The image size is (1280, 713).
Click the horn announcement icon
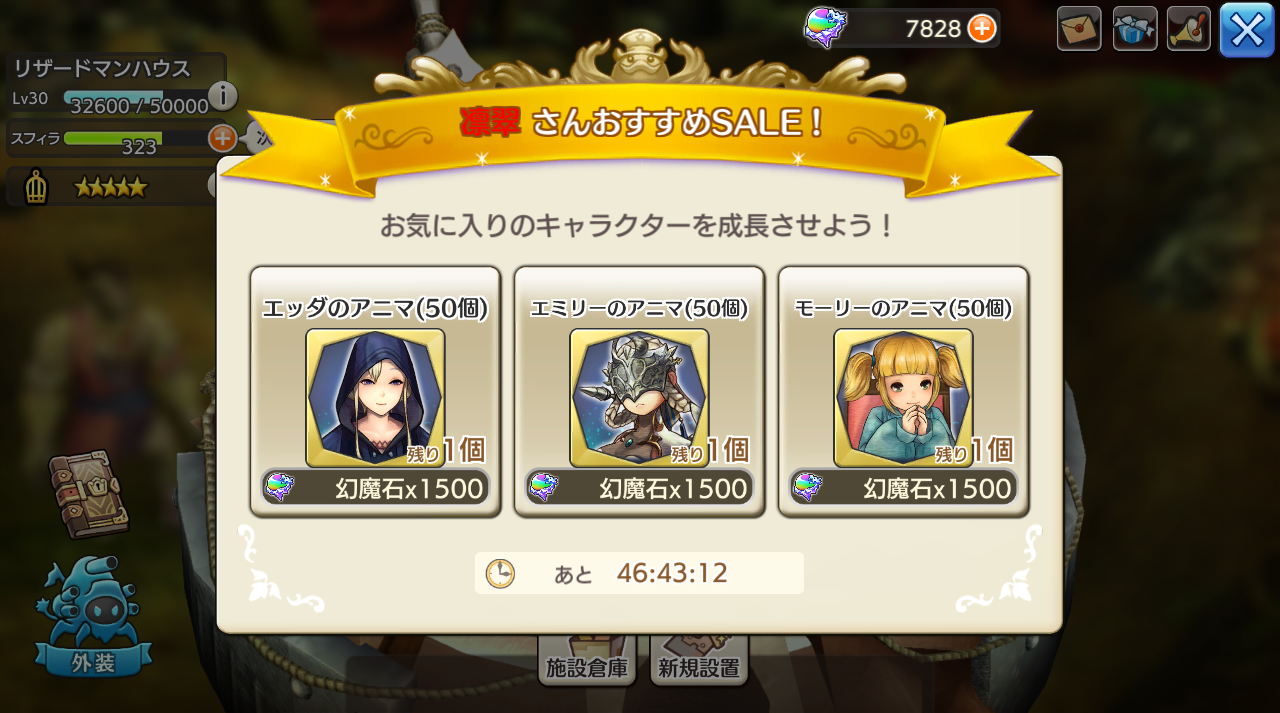[1189, 28]
